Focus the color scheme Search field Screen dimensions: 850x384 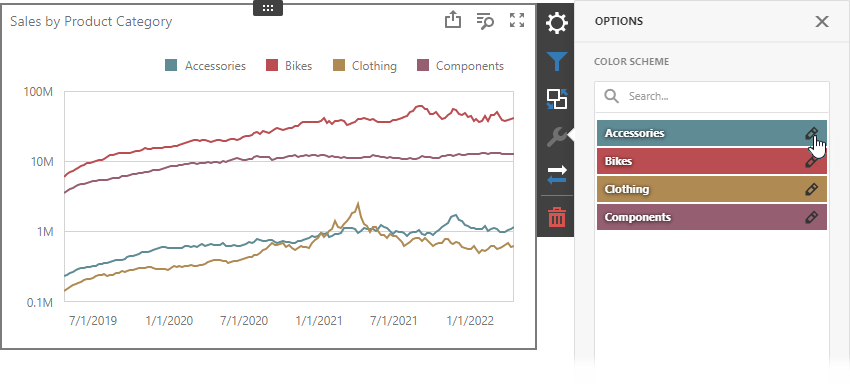[712, 97]
